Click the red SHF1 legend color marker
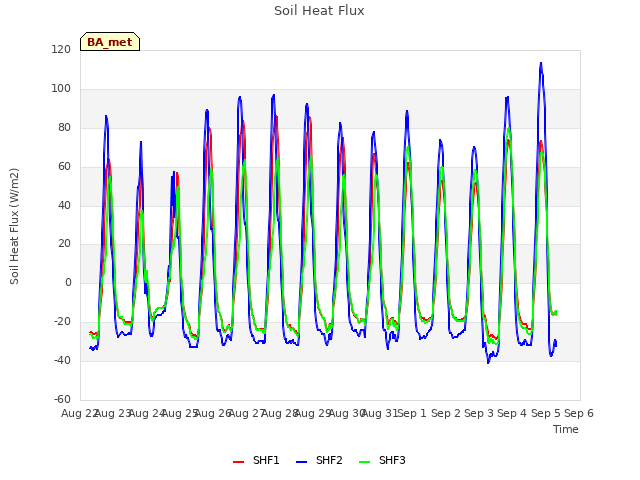This screenshot has width=640, height=480. coord(238,462)
